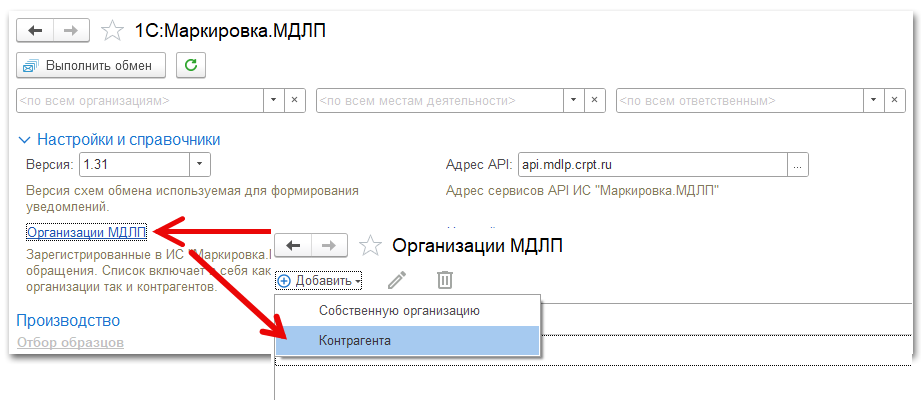Click the pencil edit icon

[x=397, y=280]
